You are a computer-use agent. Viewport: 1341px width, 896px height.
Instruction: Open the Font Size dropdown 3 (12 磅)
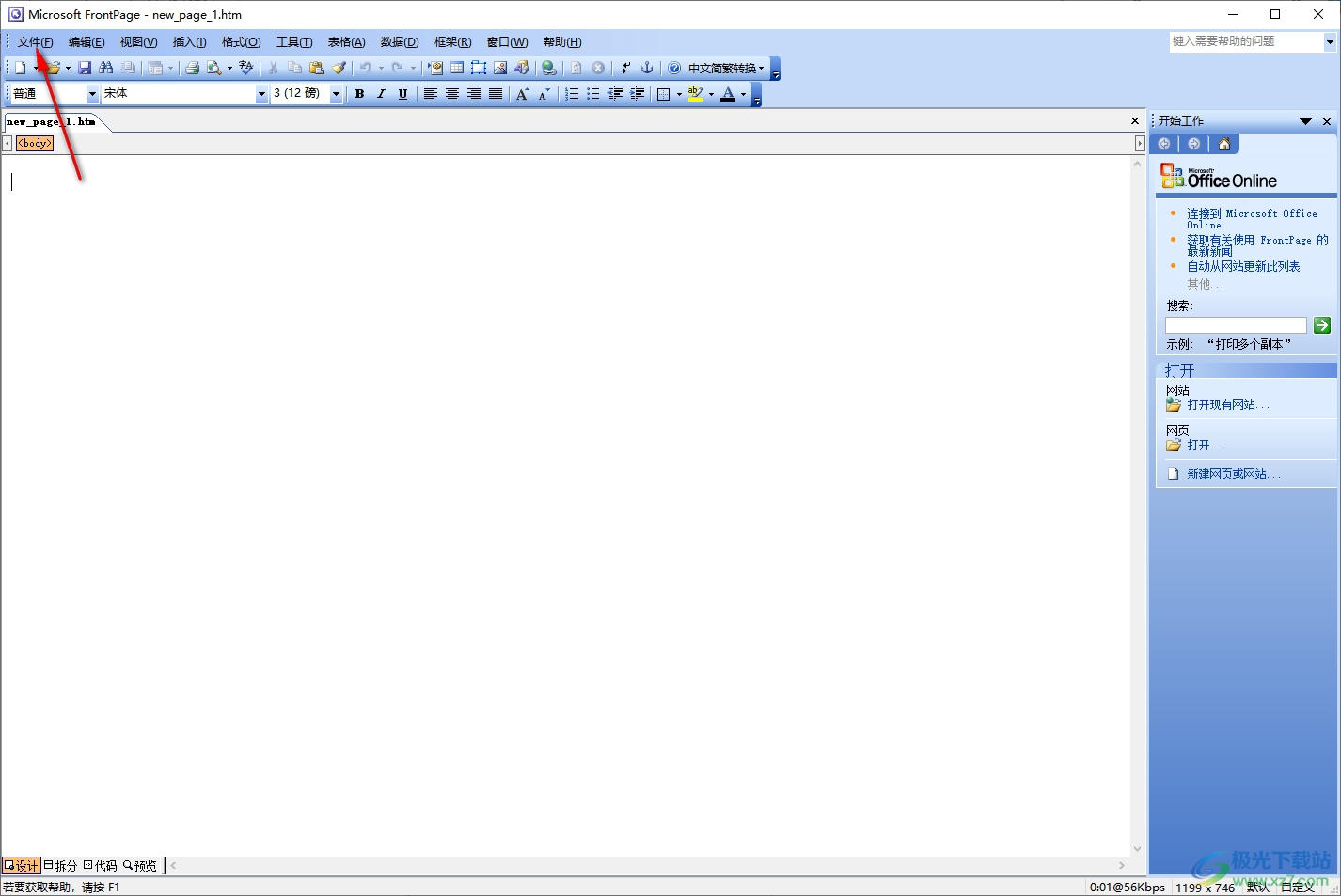[336, 94]
